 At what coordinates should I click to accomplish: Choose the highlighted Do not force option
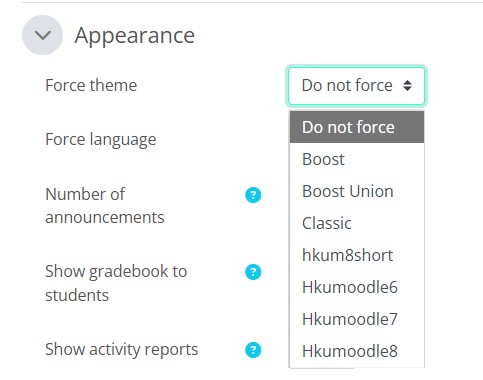click(357, 127)
